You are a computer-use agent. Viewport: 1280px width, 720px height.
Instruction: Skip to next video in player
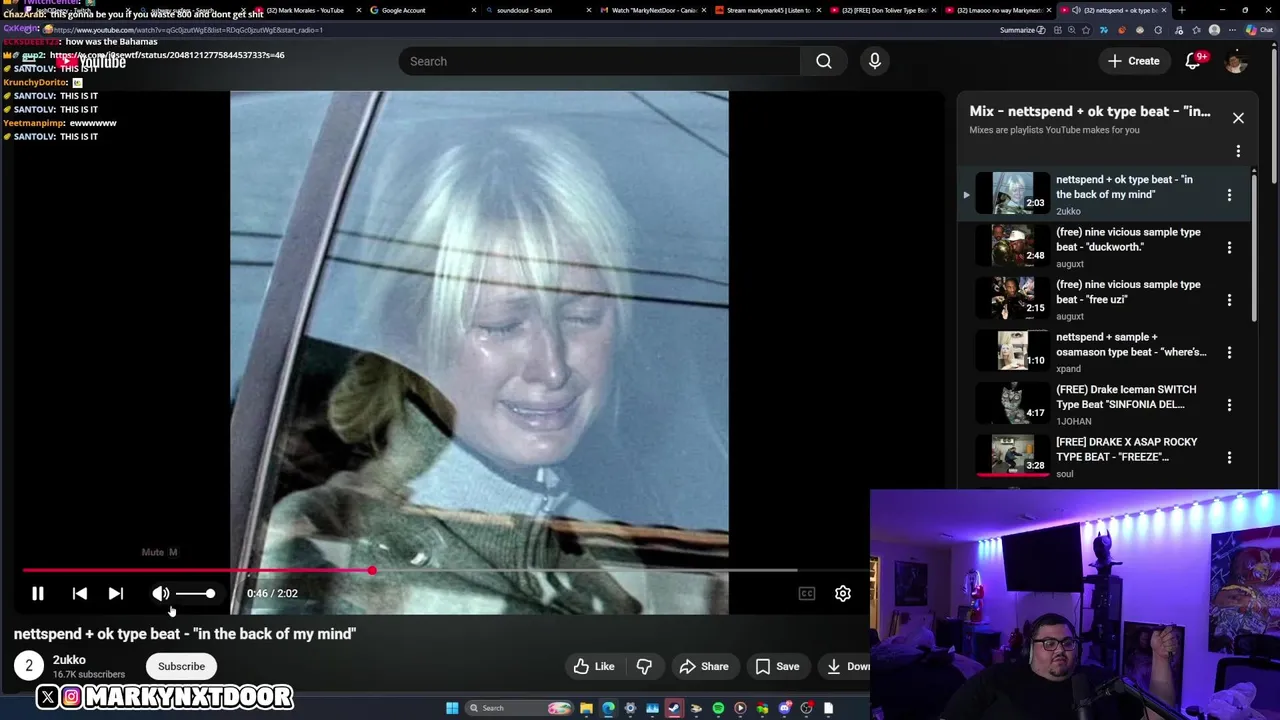point(116,593)
